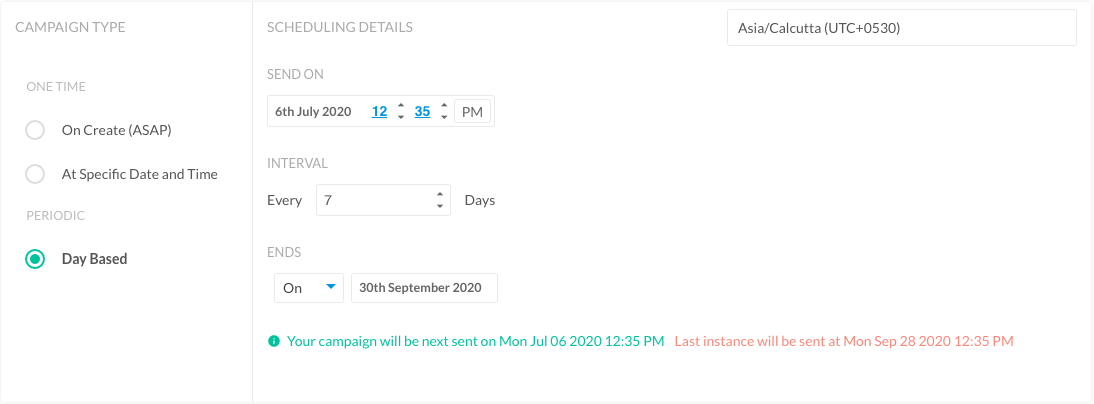Decrement the interval days value
1094x404 pixels.
pyautogui.click(x=440, y=206)
